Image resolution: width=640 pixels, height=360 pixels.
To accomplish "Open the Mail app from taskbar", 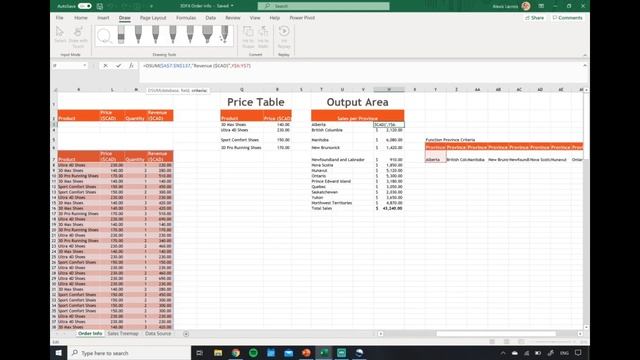I will (x=289, y=353).
